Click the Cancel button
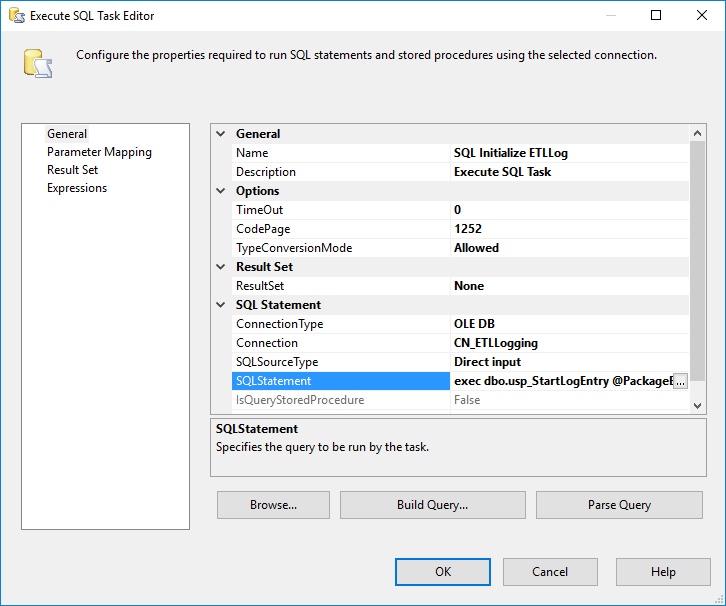Image resolution: width=726 pixels, height=606 pixels. click(x=550, y=572)
